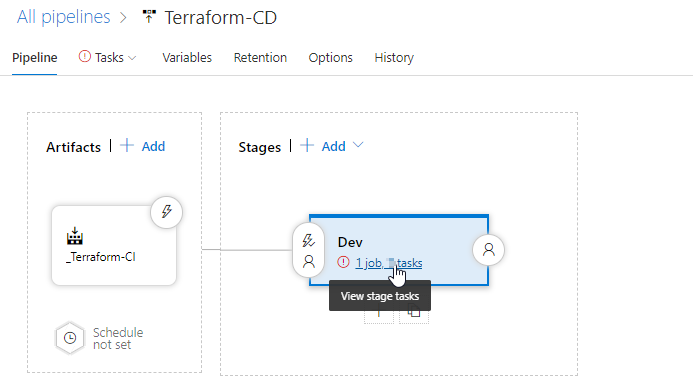
Task: Open the History tab
Action: click(x=394, y=57)
